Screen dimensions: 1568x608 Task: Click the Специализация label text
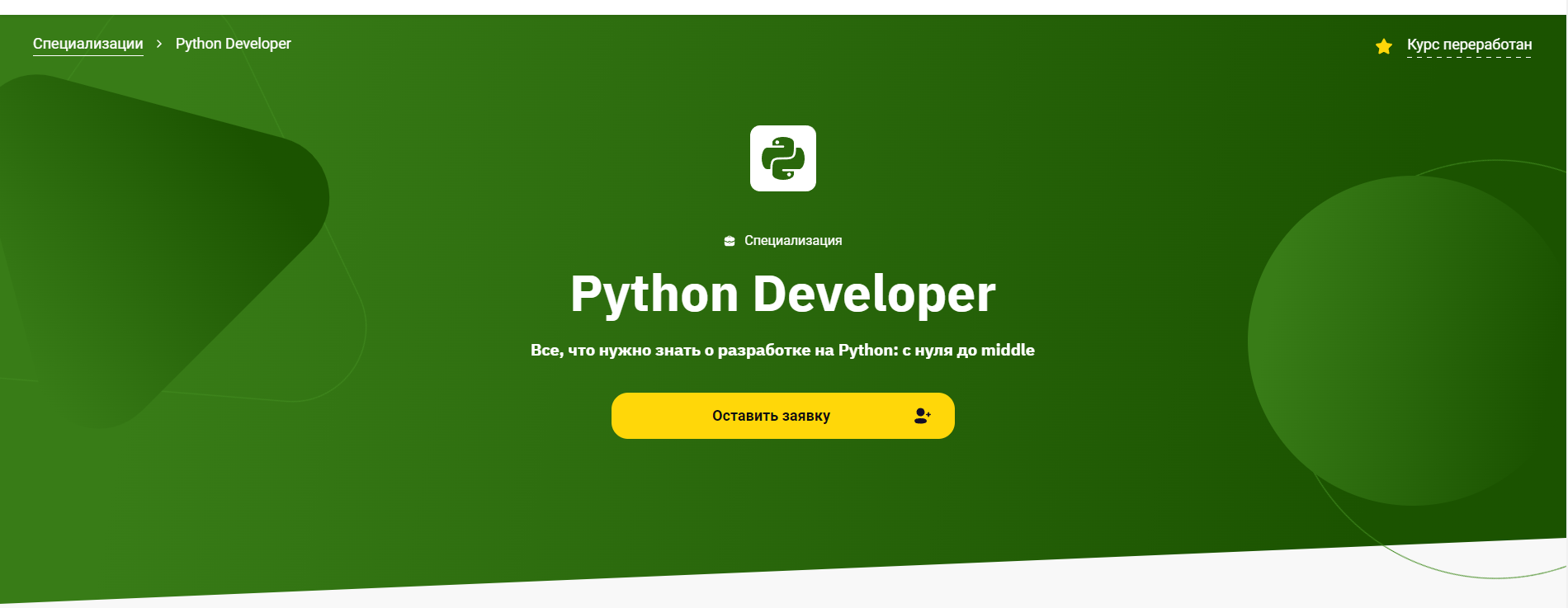click(x=793, y=240)
